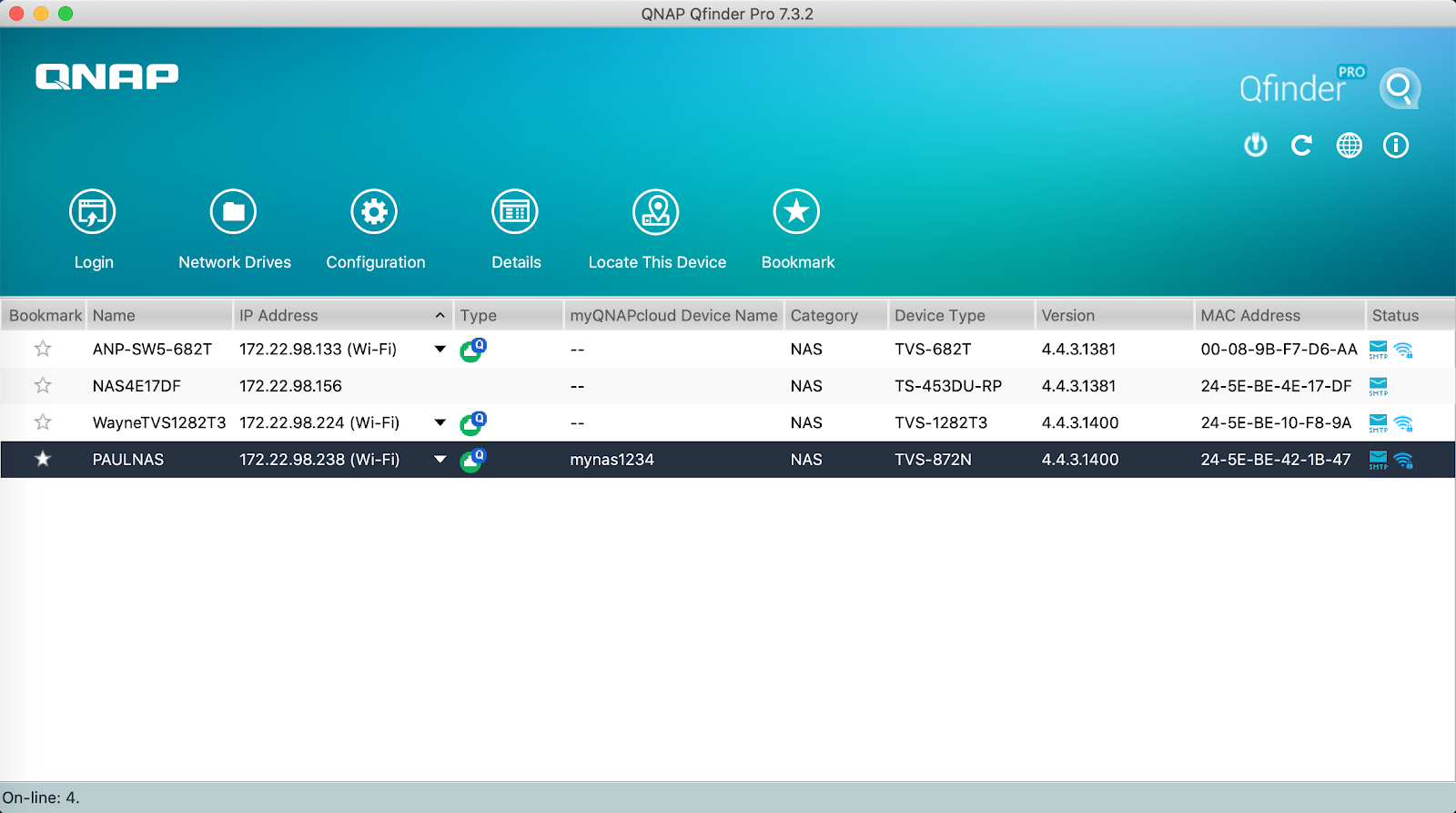The image size is (1456, 813).
Task: Select the NAS4E17DF device name
Action: click(x=136, y=386)
